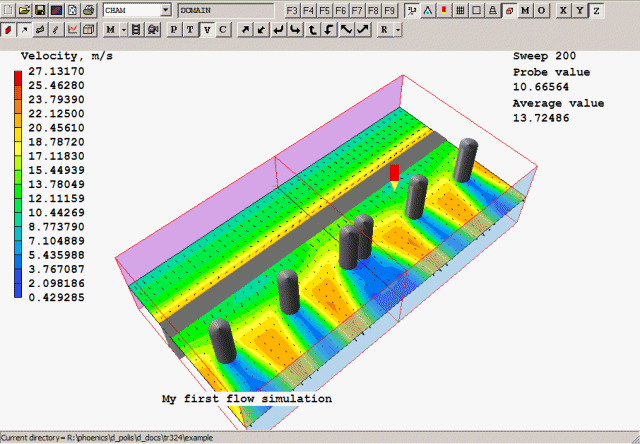Toggle the vector arrow display icon

[25, 30]
